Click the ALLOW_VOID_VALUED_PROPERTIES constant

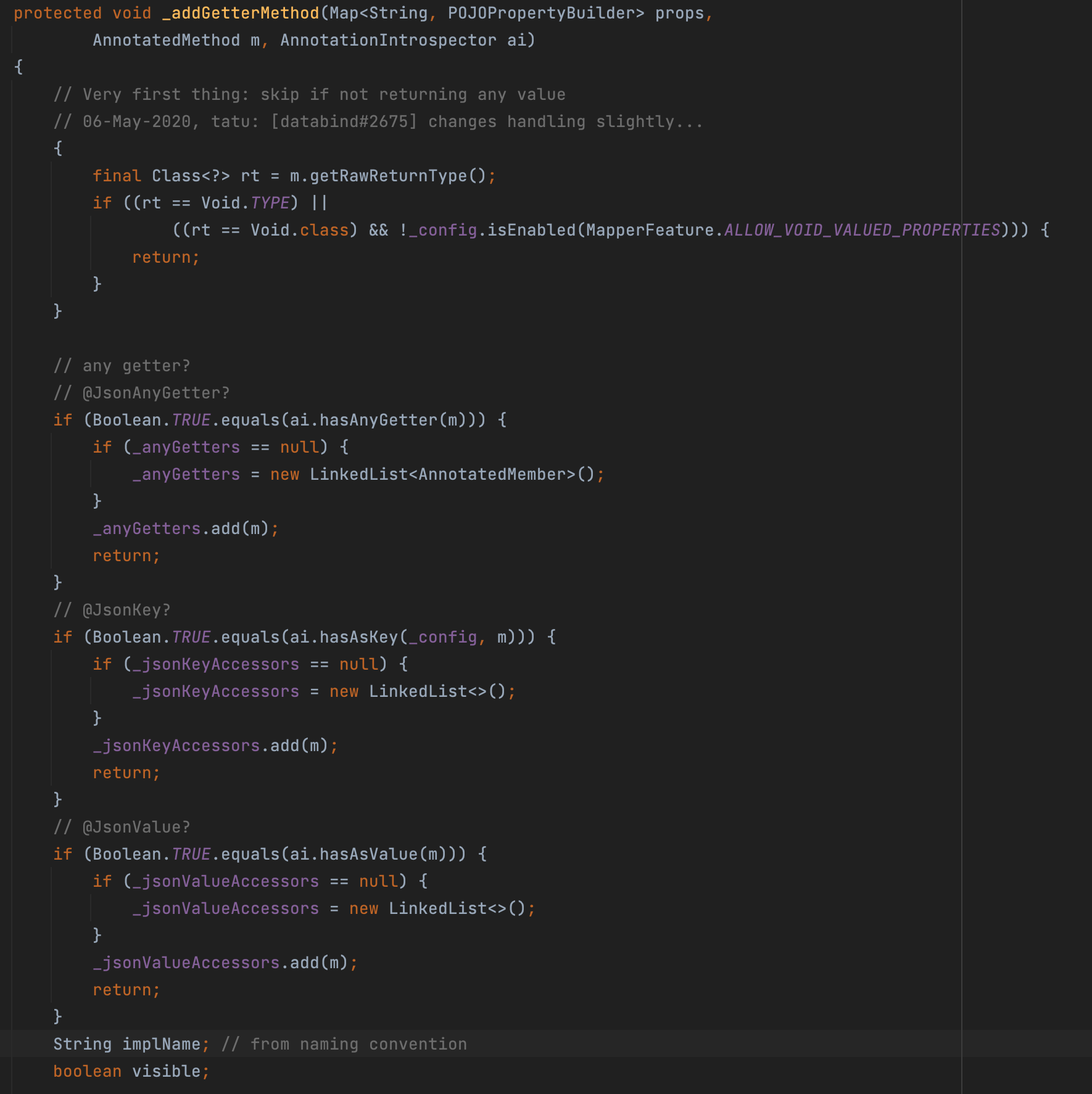click(x=862, y=230)
